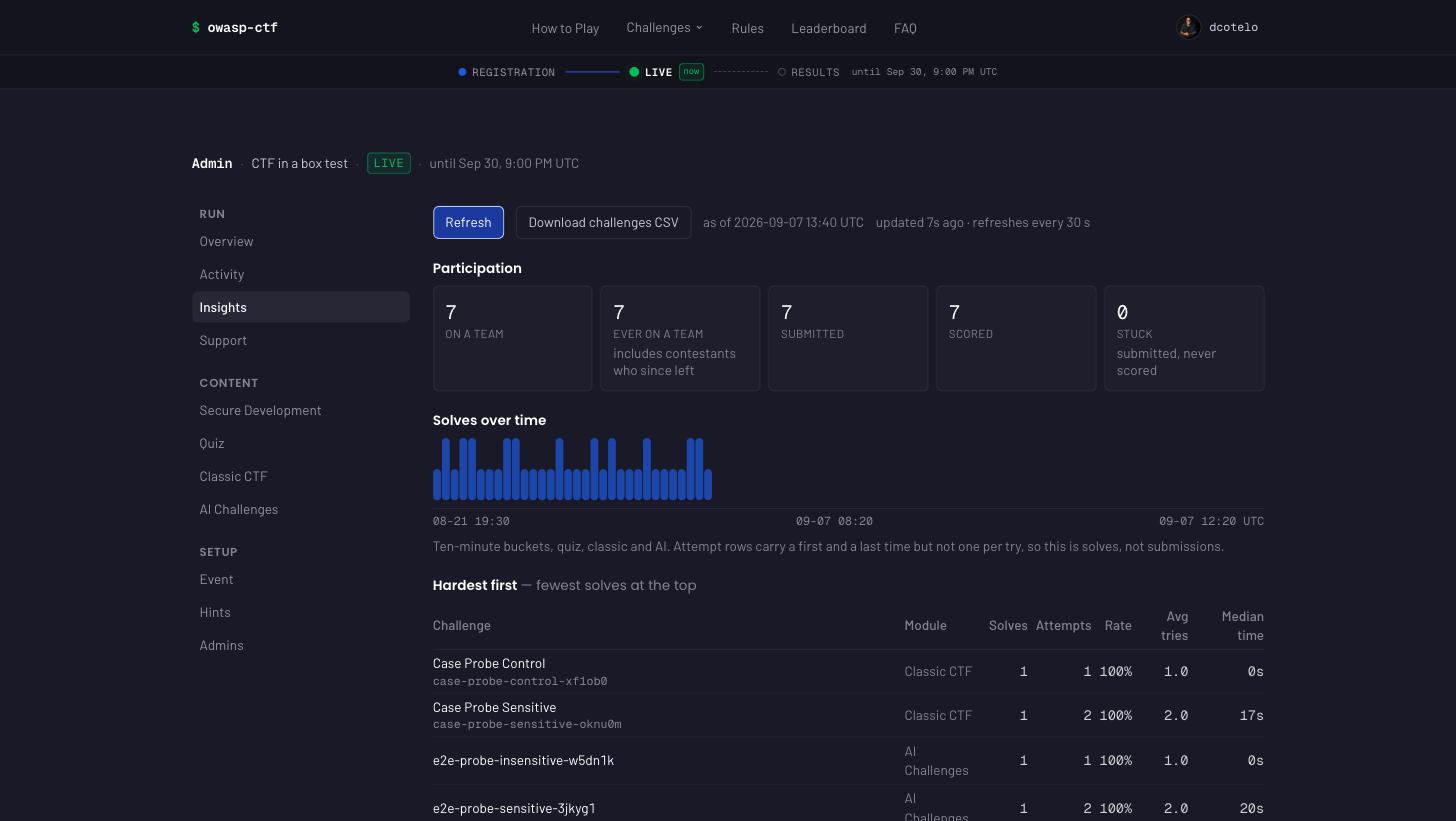
Task: Open the Activity admin section
Action: tap(301, 274)
